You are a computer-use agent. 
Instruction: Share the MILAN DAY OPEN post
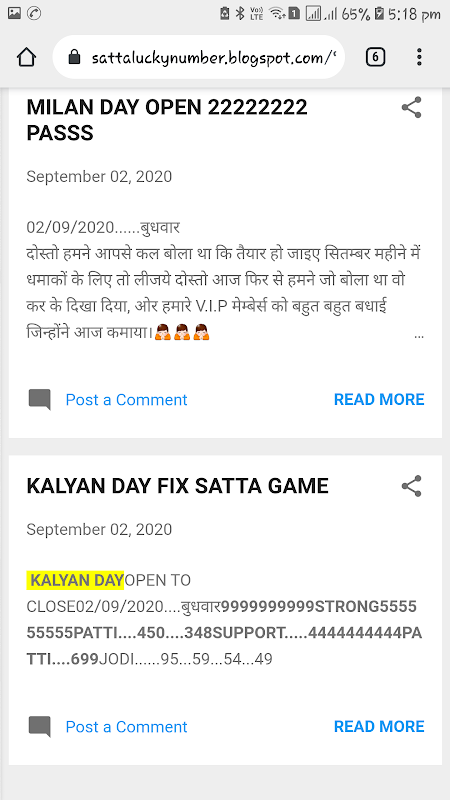[x=411, y=108]
